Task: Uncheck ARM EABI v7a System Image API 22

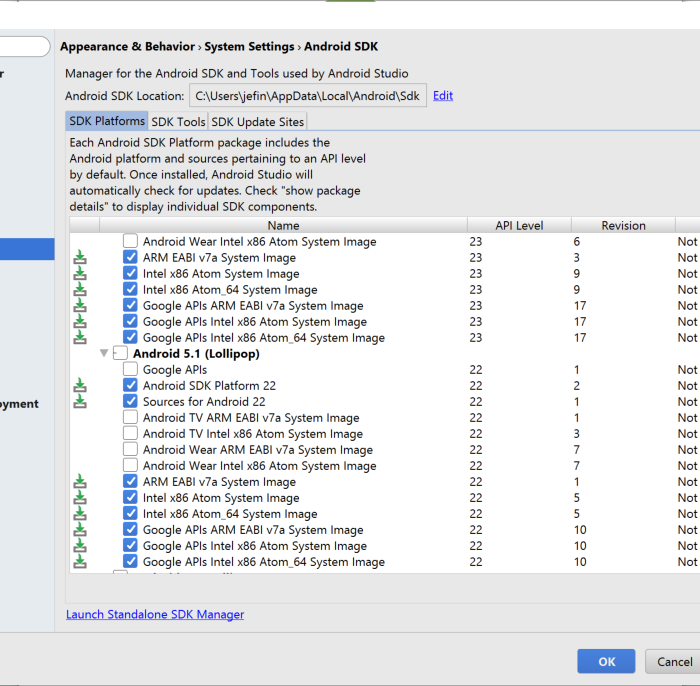Action: click(x=130, y=481)
